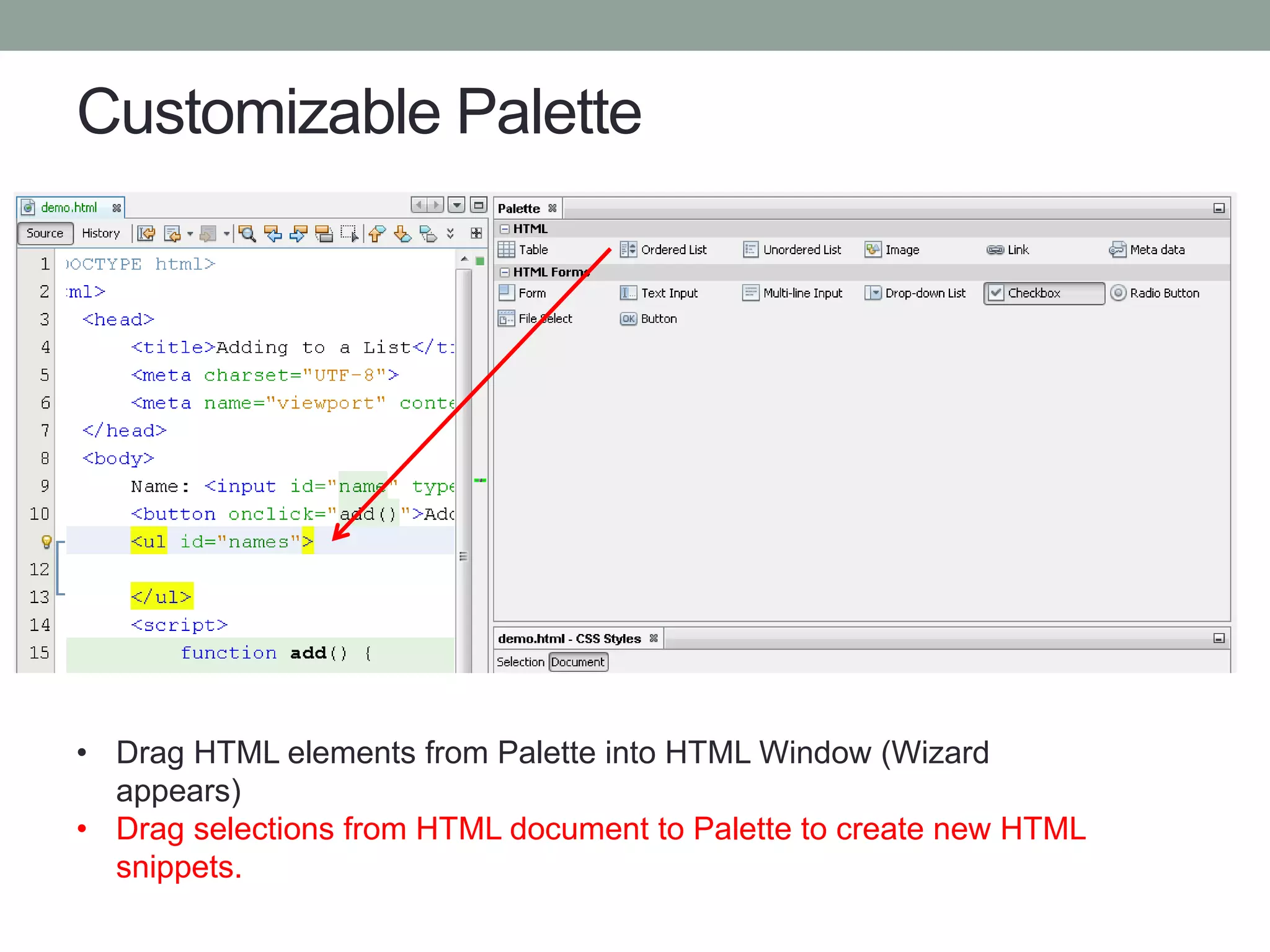Viewport: 1270px width, 952px height.
Task: Open the editor document list dropdown
Action: tap(456, 205)
